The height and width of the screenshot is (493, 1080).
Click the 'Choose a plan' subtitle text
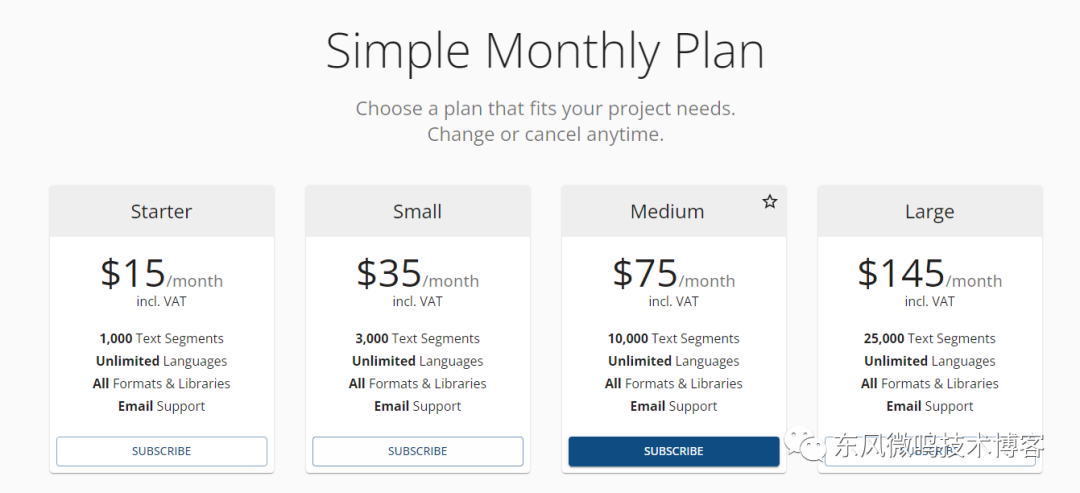(545, 108)
